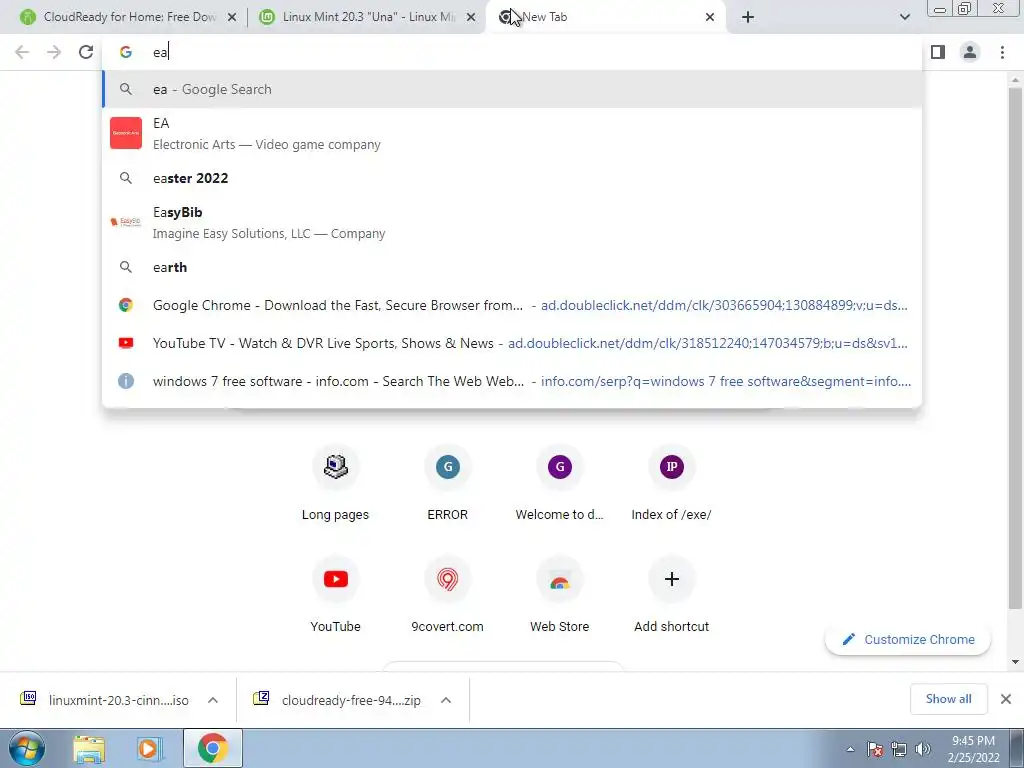Choose the EasyBib suggestion

click(x=512, y=223)
